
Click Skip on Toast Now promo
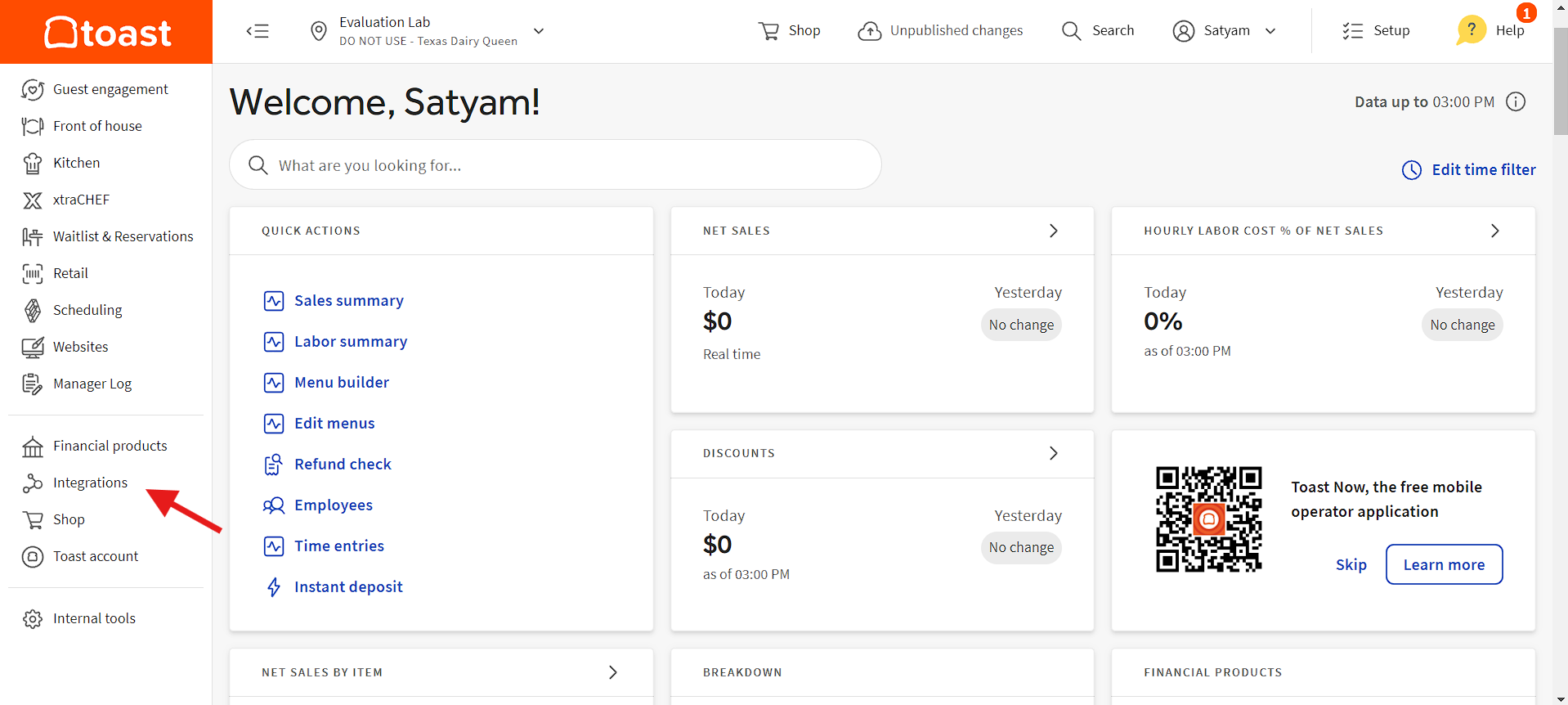tap(1351, 564)
